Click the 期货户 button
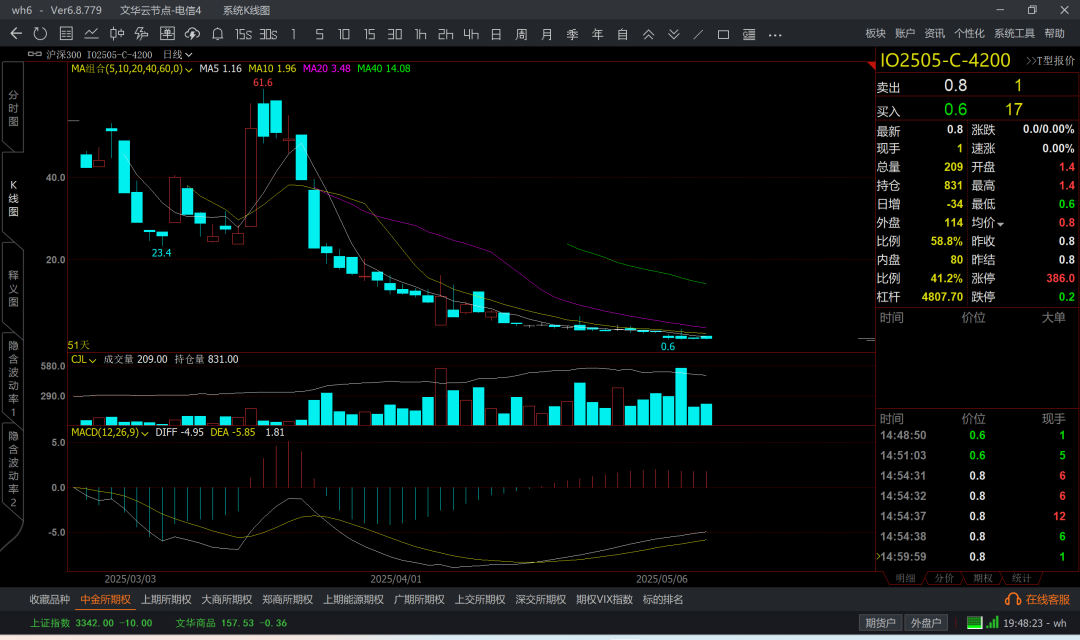This screenshot has width=1080, height=640. (x=881, y=623)
